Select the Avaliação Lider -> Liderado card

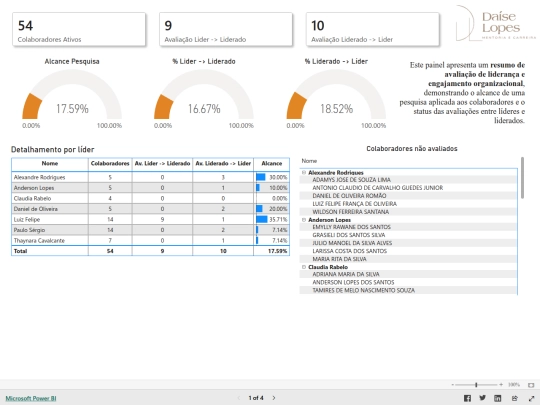pyautogui.click(x=226, y=29)
